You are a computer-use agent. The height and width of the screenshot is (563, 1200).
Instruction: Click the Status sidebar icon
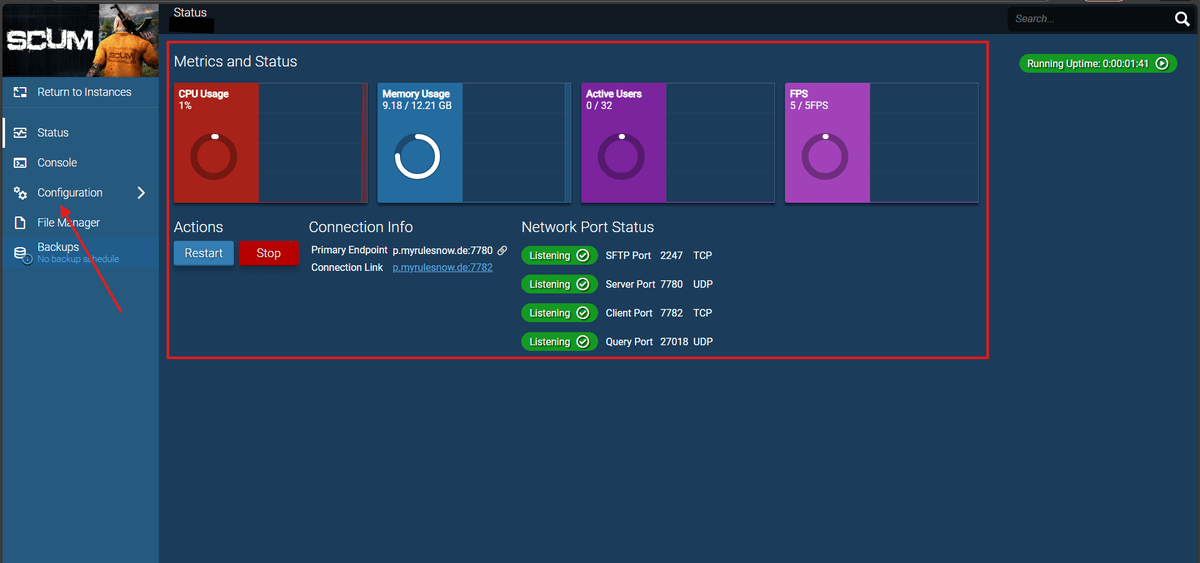coord(20,133)
